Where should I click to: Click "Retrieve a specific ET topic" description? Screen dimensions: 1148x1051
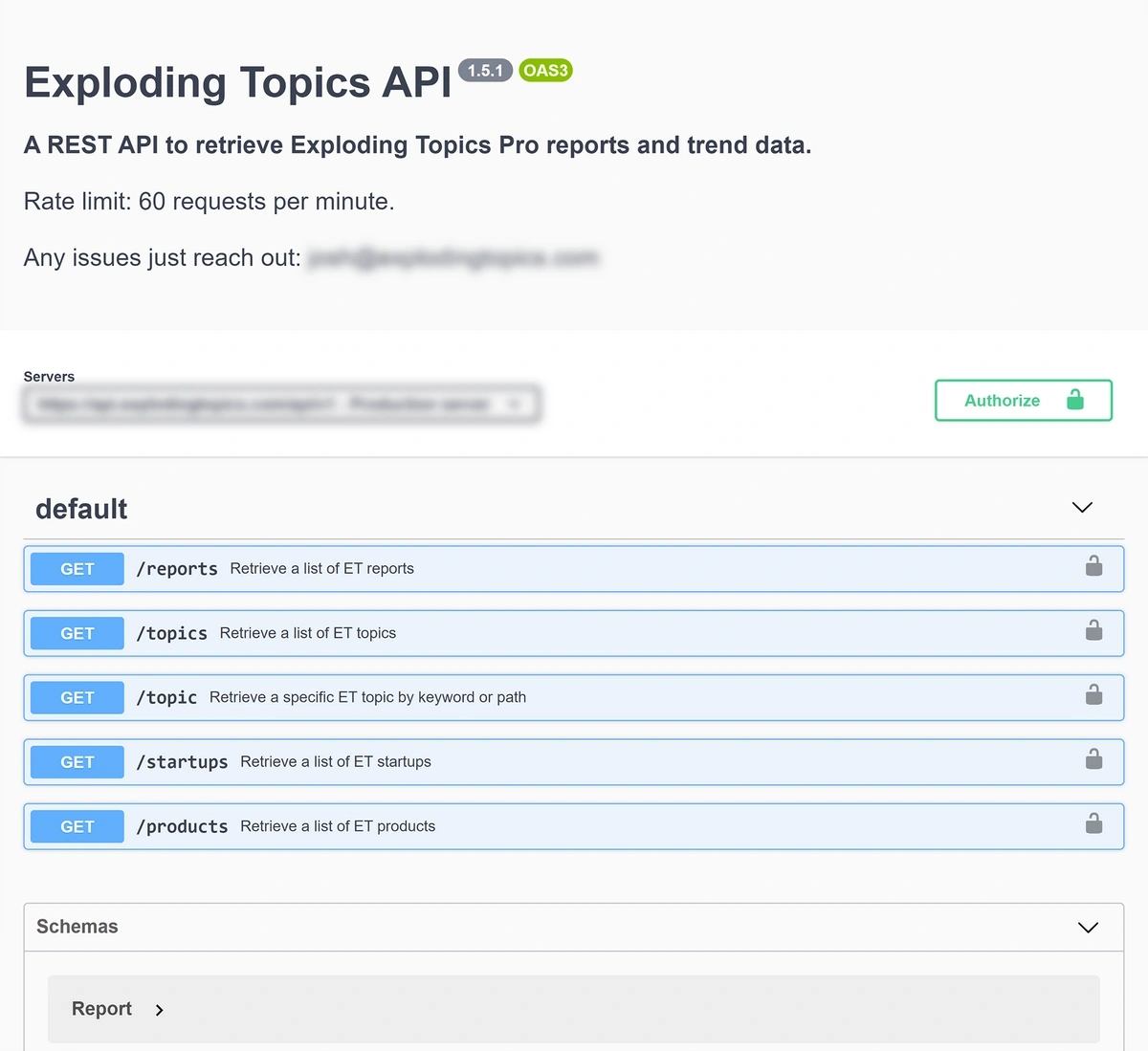click(x=367, y=697)
